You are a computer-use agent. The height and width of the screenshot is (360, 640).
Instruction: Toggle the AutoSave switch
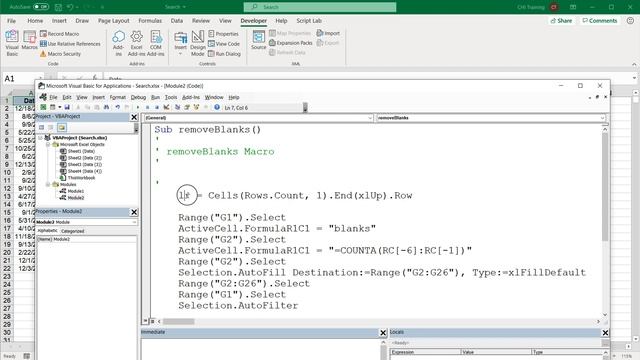(x=40, y=7)
